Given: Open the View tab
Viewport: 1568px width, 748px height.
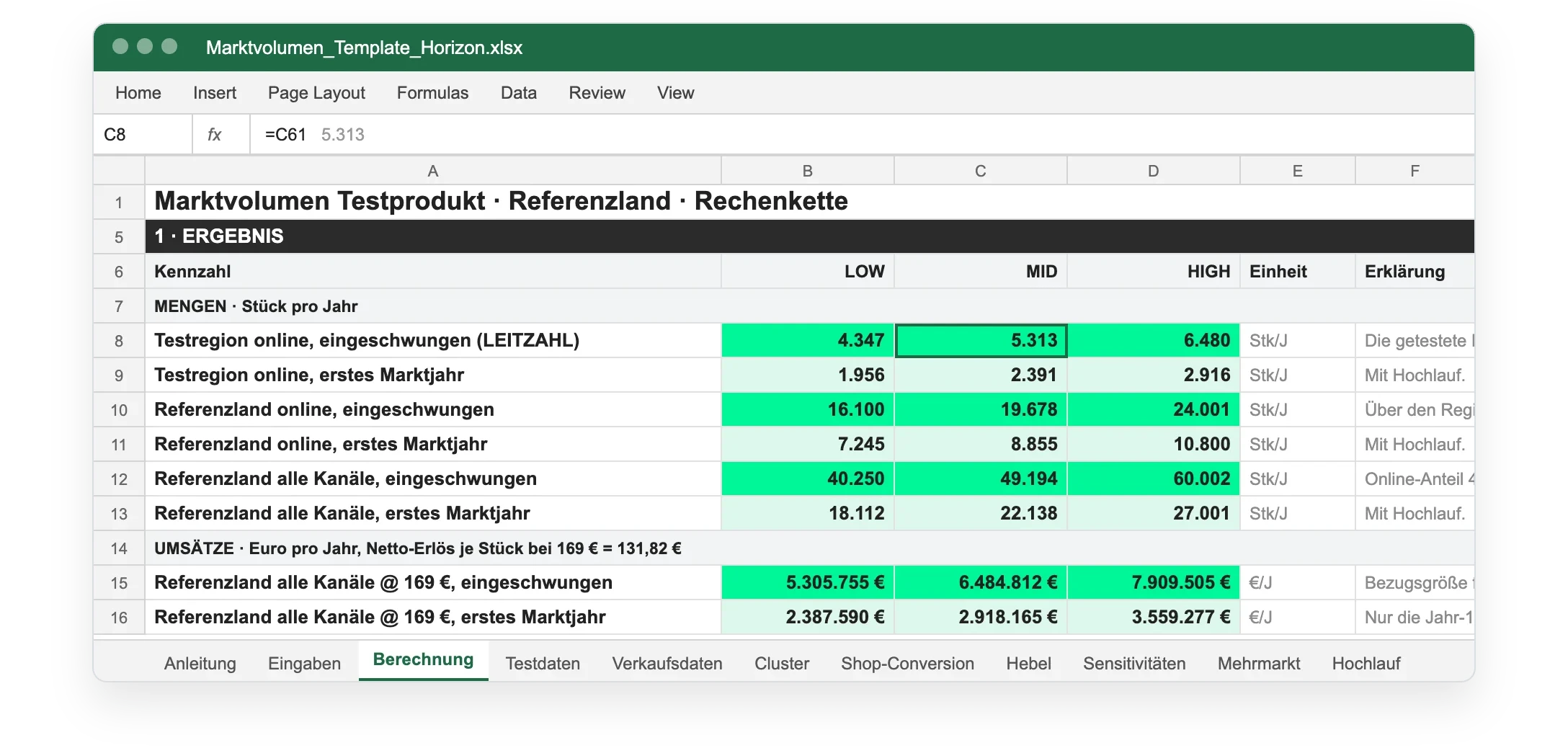Looking at the screenshot, I should point(675,93).
